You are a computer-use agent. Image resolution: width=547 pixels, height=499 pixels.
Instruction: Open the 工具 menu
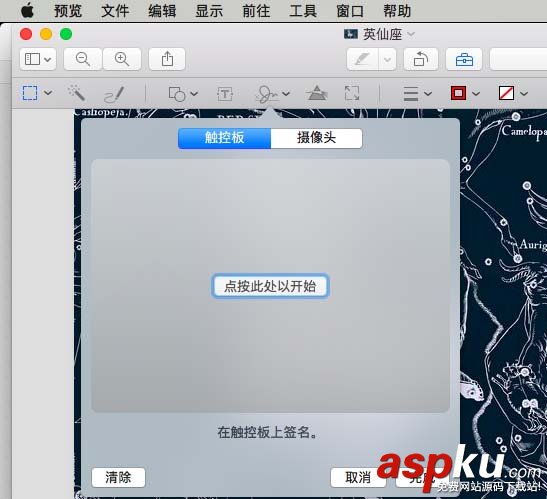(303, 11)
